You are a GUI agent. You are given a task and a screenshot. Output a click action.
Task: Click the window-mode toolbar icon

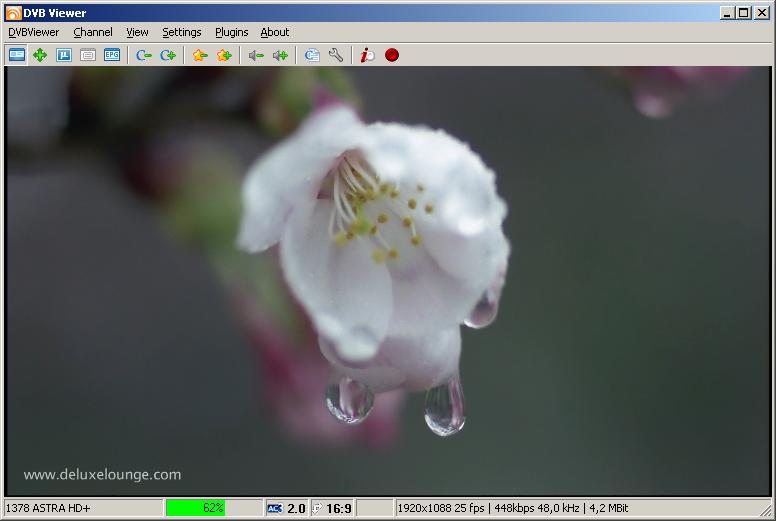coord(16,55)
